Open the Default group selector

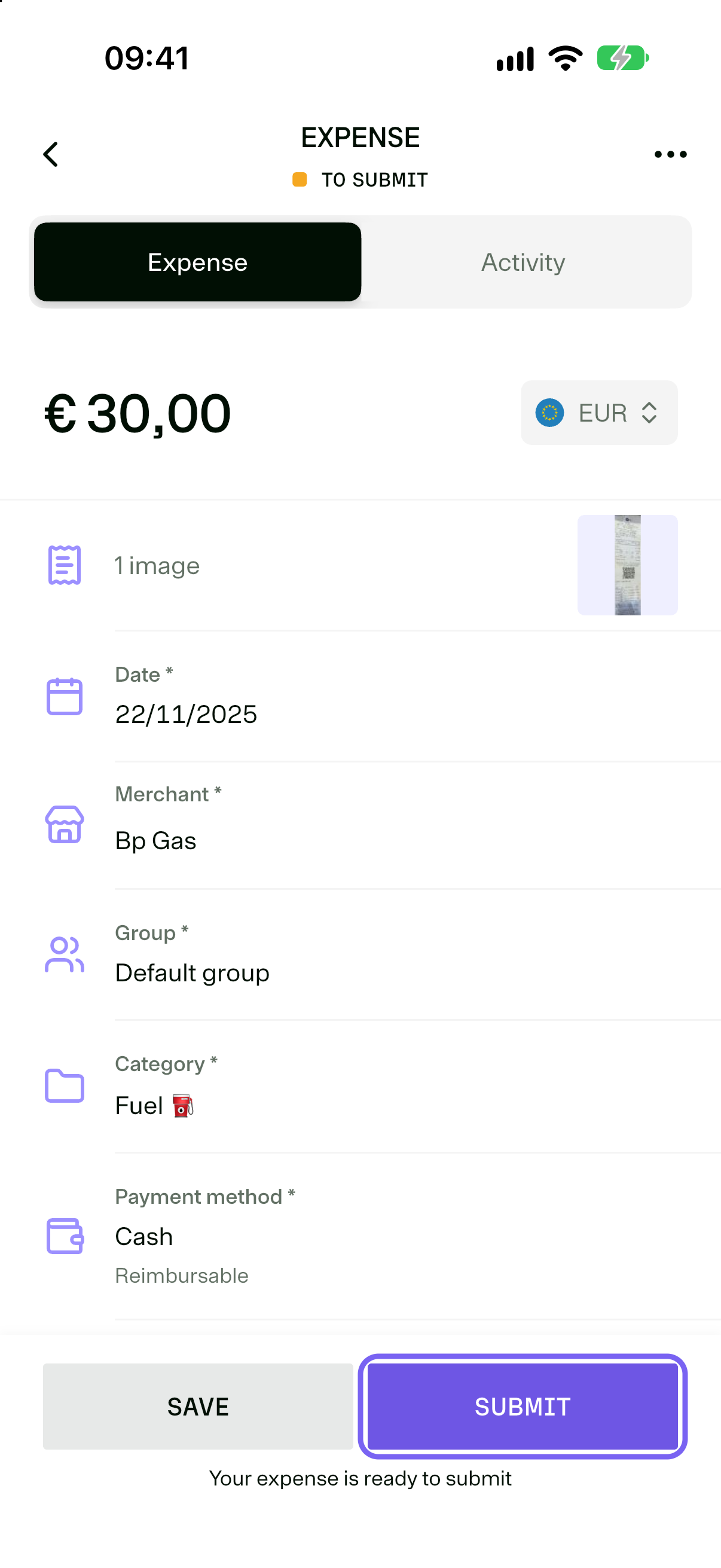[x=417, y=954]
